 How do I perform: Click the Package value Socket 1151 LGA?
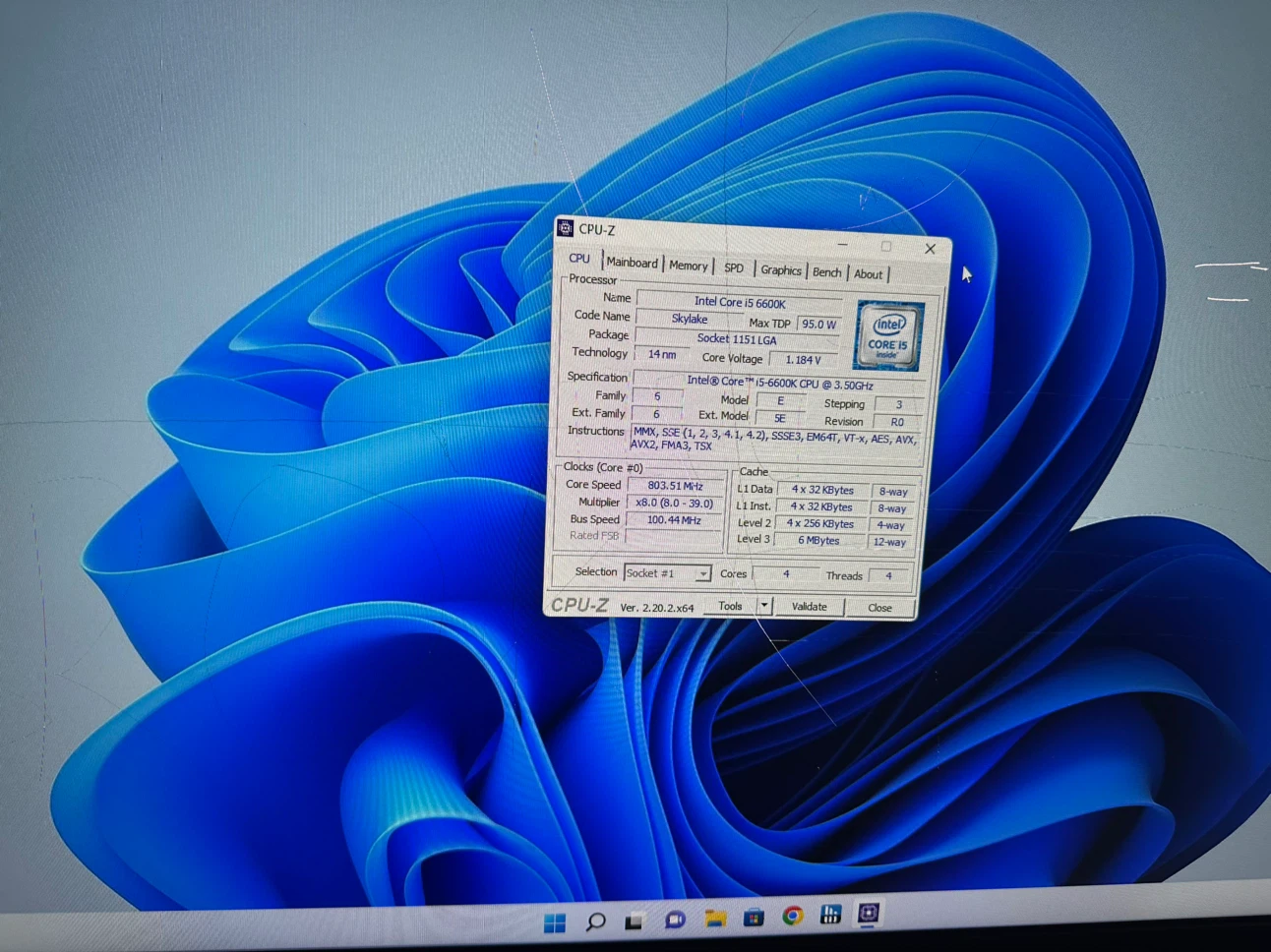click(x=737, y=339)
